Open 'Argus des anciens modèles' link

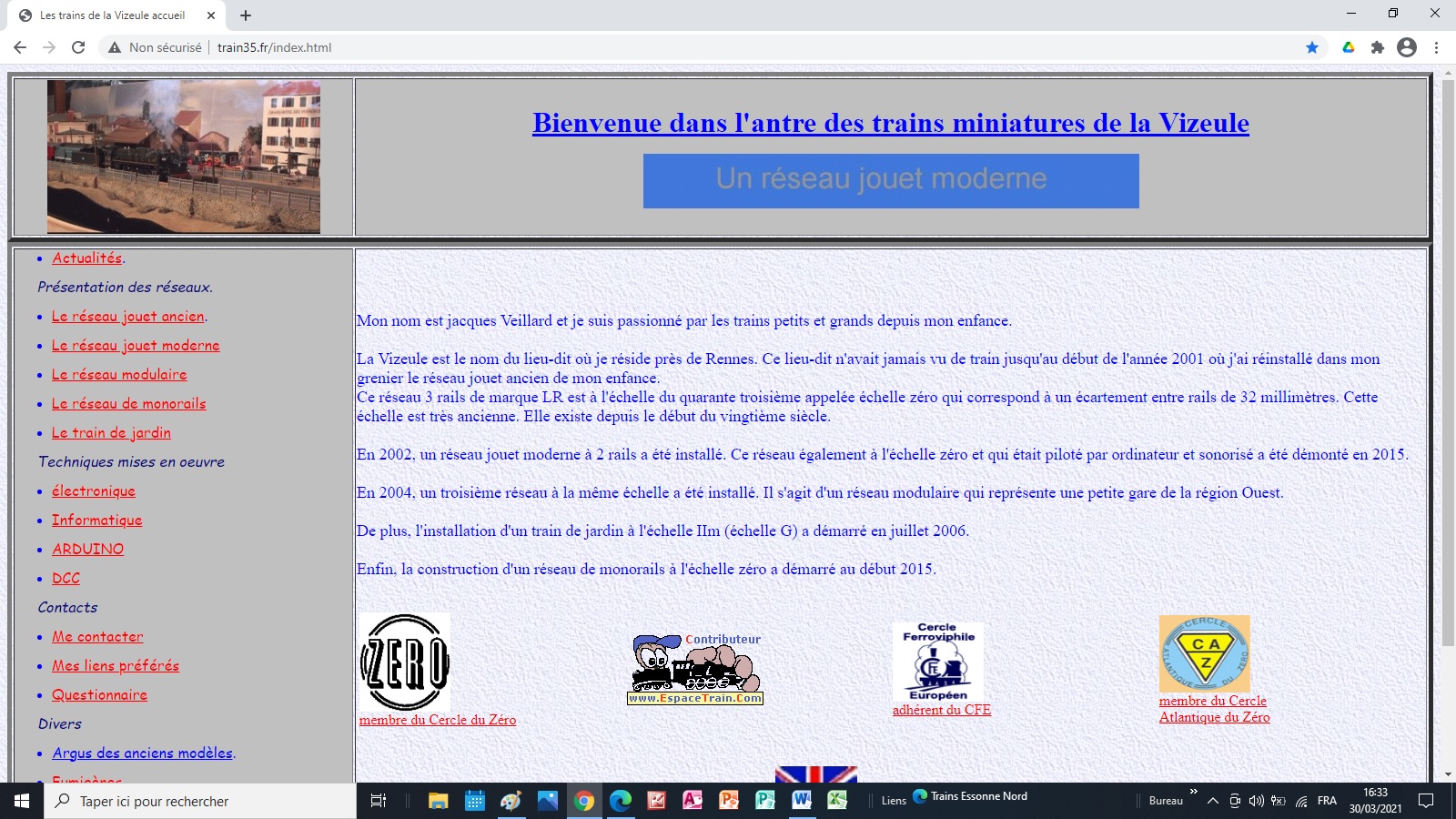click(143, 753)
